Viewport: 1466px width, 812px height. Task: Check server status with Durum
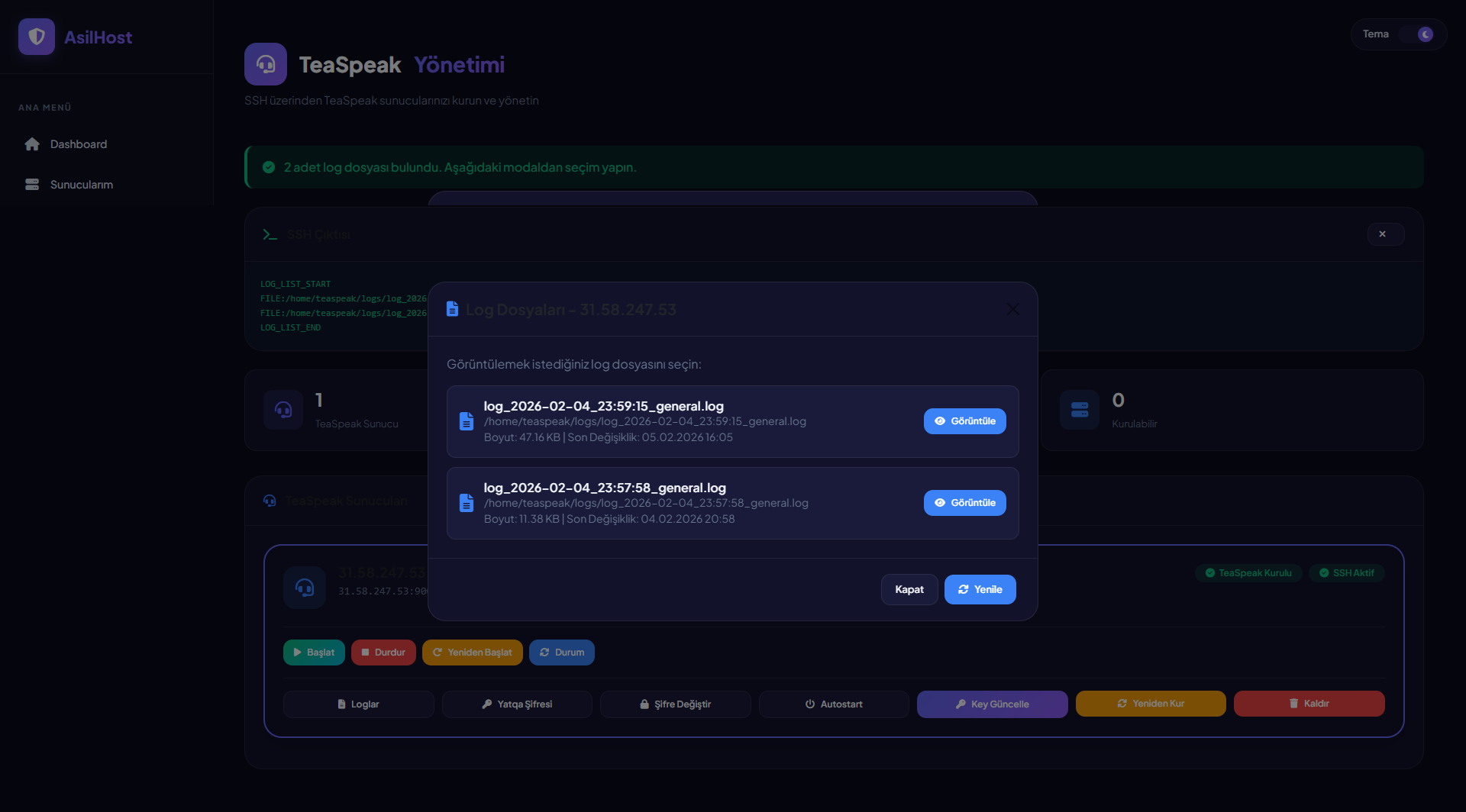[561, 652]
